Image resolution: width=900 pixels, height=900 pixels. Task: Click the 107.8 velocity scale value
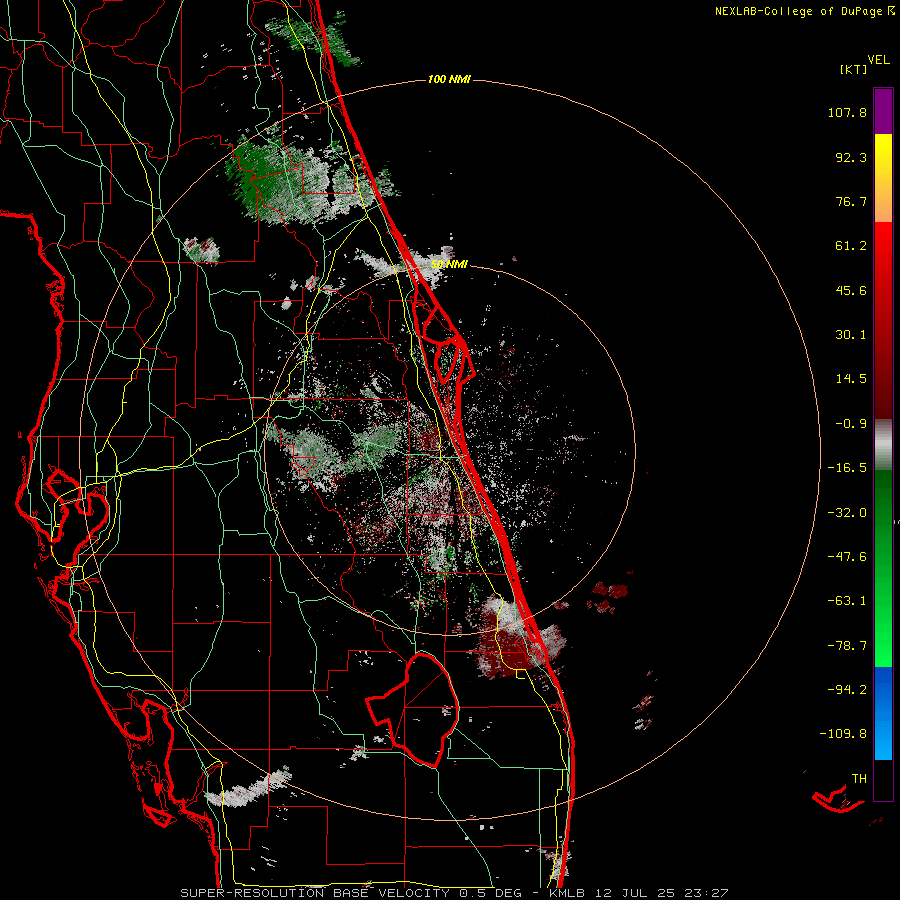847,112
